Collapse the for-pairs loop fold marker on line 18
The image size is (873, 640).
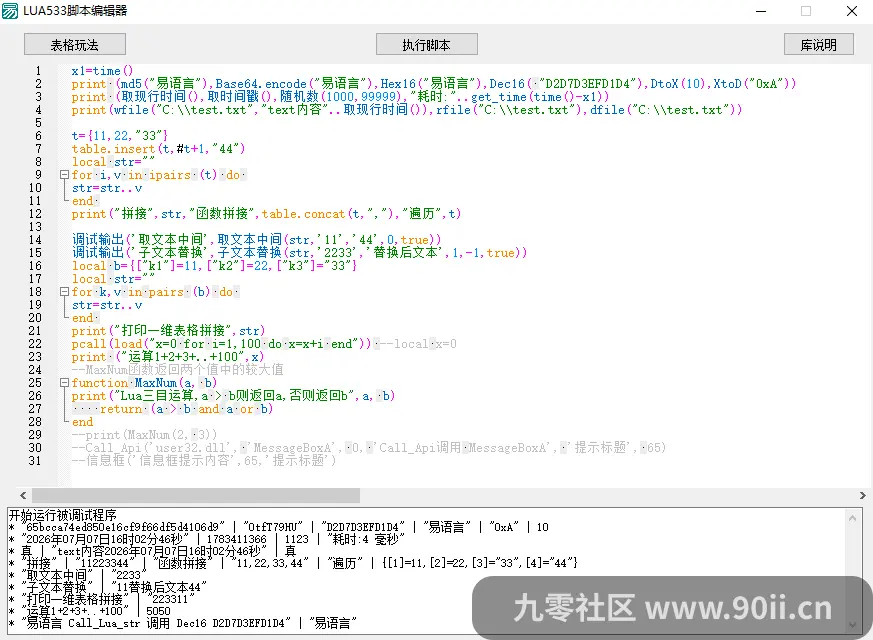point(64,292)
